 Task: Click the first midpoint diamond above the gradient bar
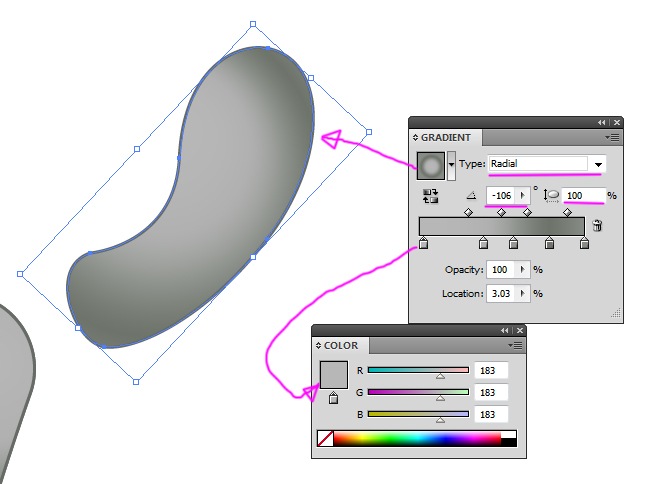(468, 213)
